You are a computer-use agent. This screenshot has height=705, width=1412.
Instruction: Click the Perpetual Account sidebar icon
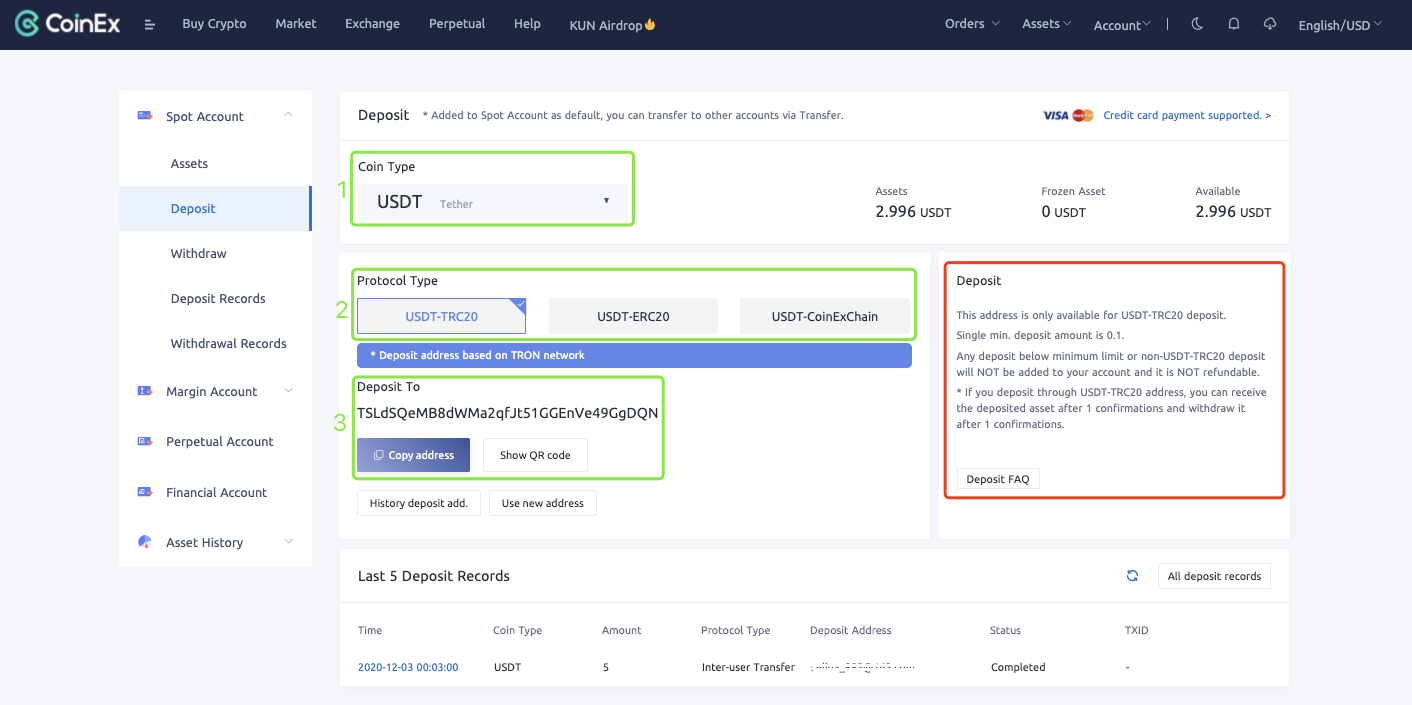tap(145, 441)
